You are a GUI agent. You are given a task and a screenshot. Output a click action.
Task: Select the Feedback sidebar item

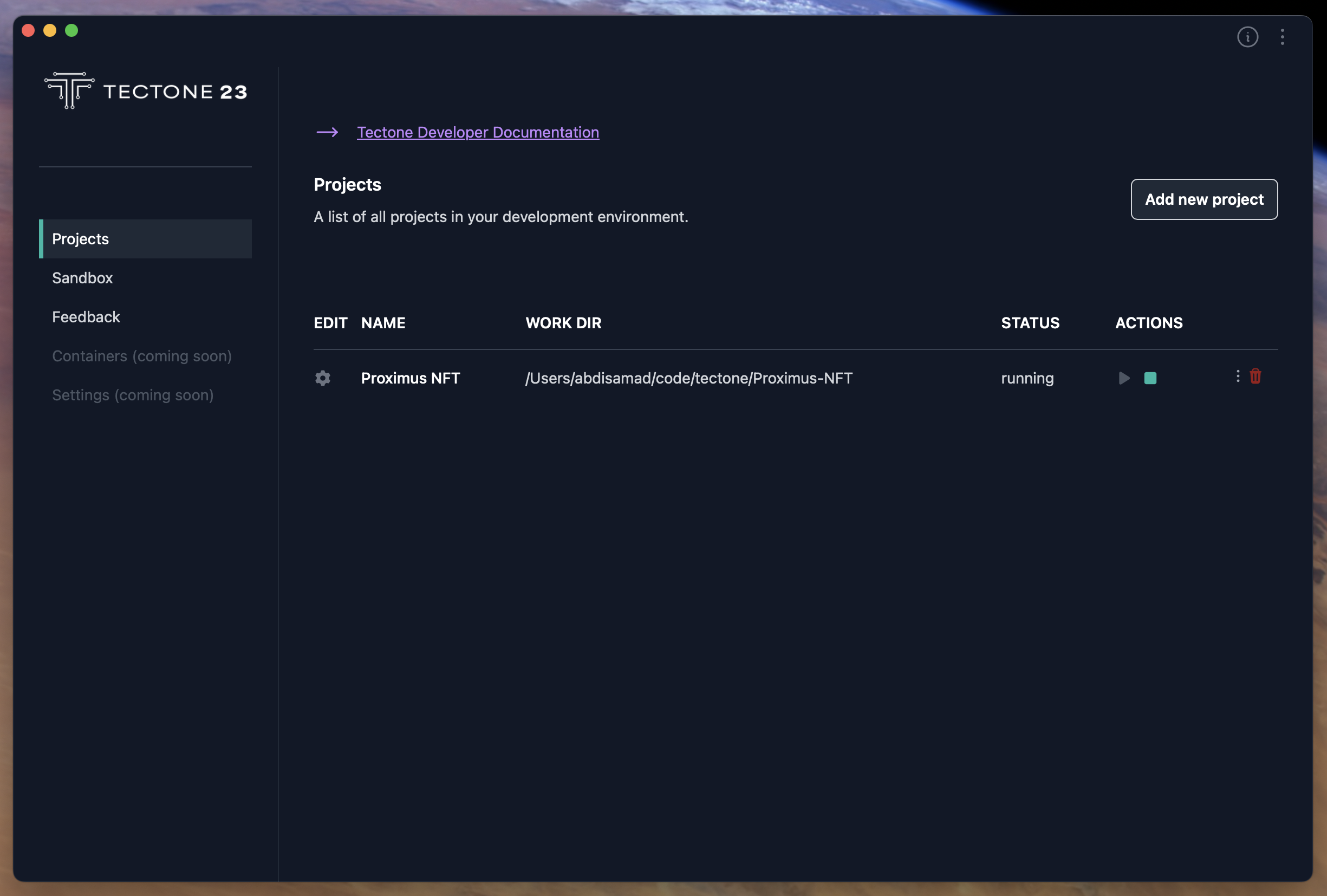click(85, 316)
